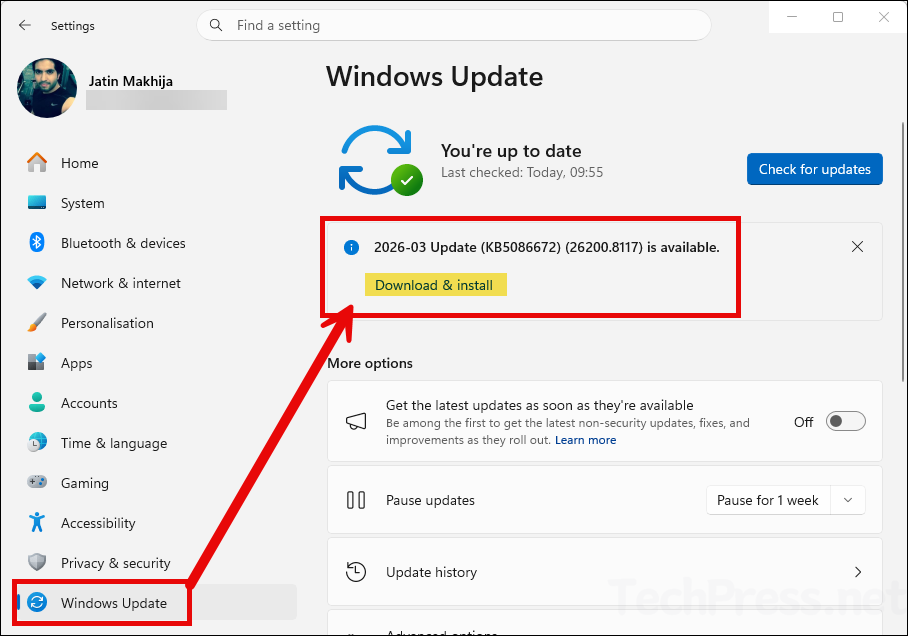Open Time & language settings

click(38, 443)
